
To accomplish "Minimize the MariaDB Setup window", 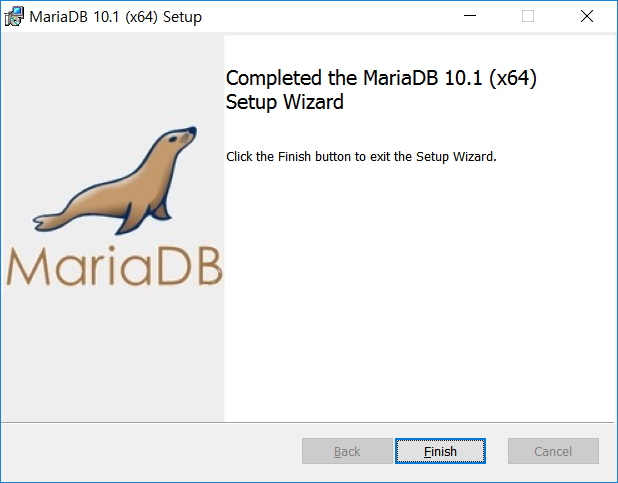I will pos(470,16).
